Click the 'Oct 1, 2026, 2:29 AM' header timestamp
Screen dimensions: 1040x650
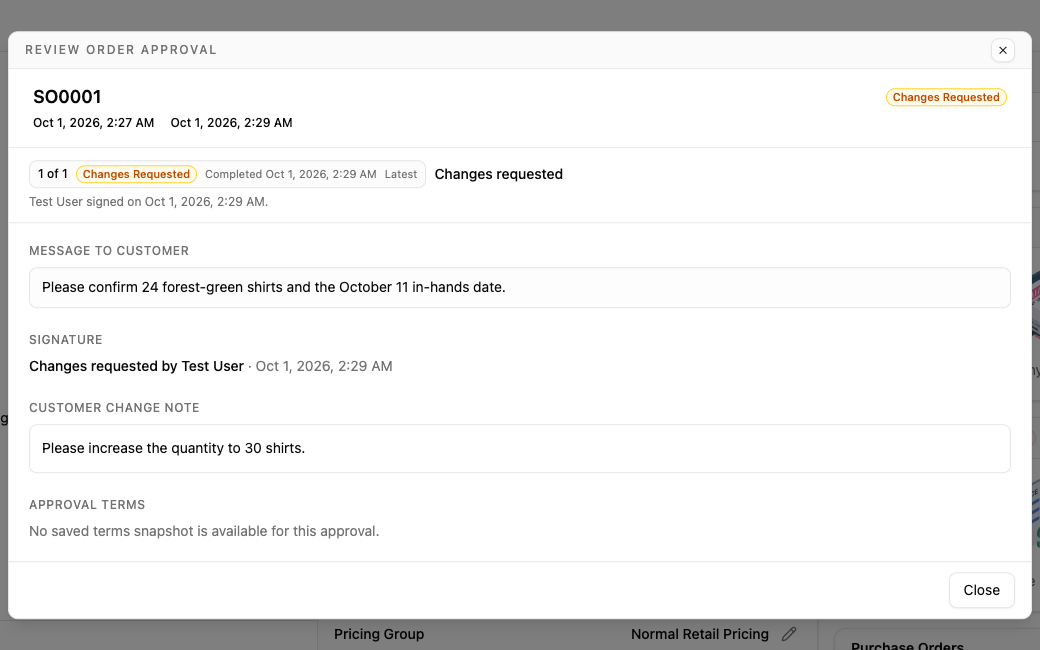pos(231,123)
